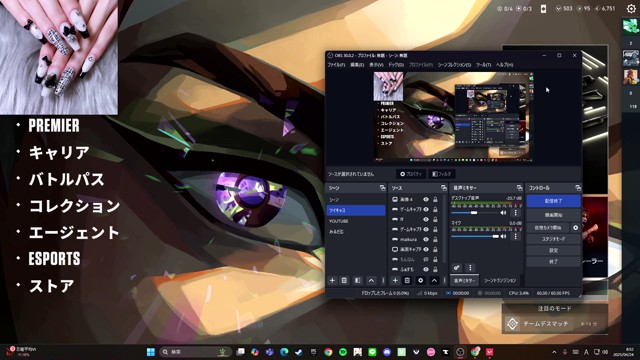Open scene filters icon in scene toolbar

(x=358, y=280)
